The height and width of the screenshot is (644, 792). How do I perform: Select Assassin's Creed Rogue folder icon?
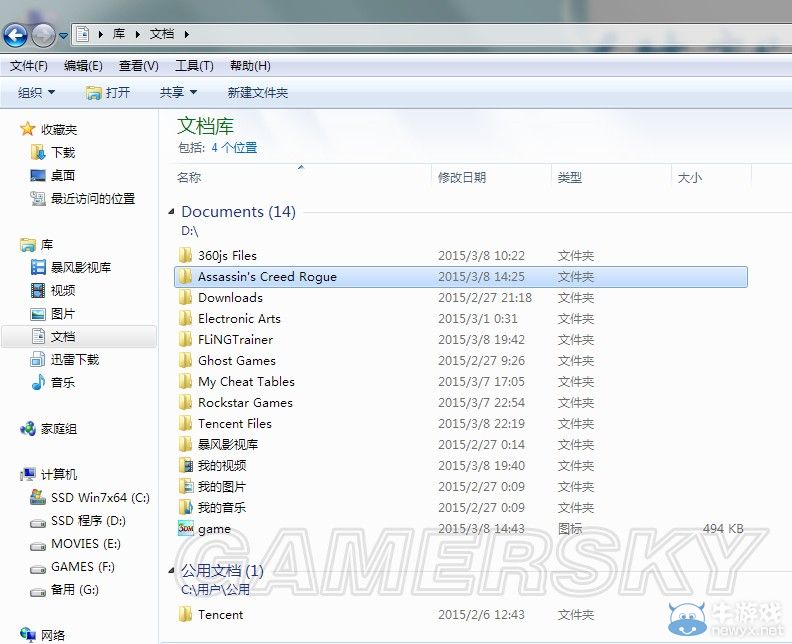click(185, 276)
